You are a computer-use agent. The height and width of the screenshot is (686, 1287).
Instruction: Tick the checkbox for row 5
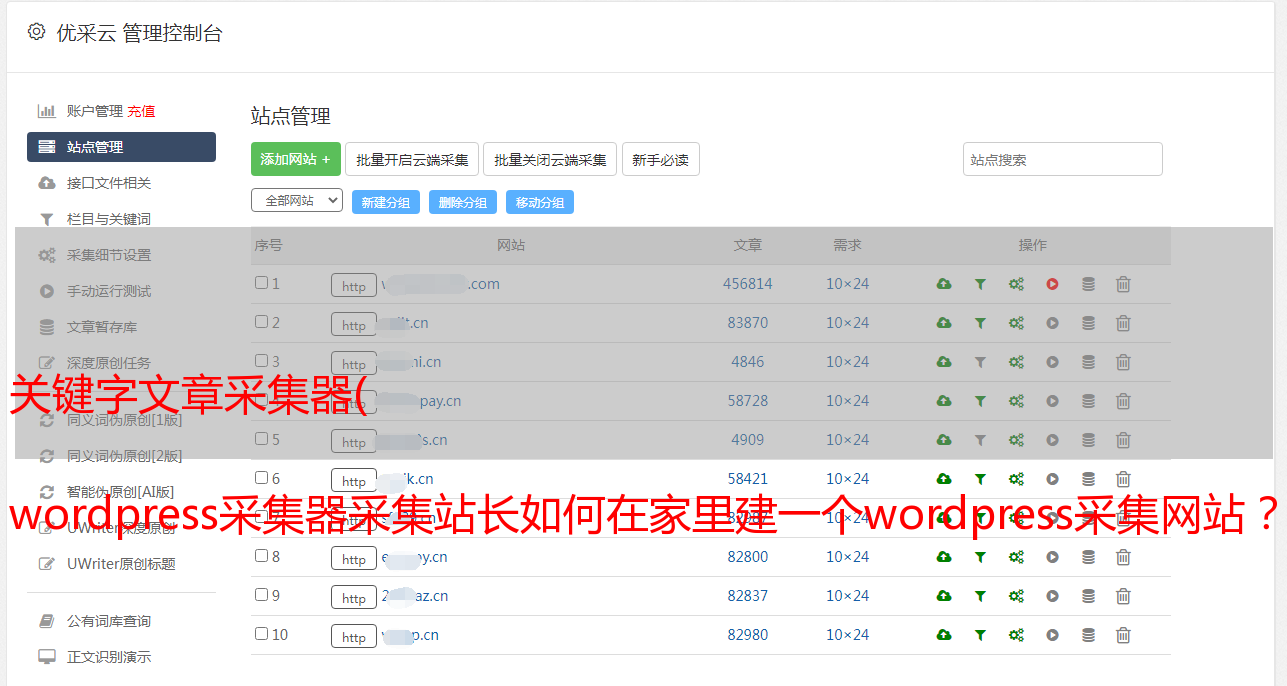tap(261, 439)
